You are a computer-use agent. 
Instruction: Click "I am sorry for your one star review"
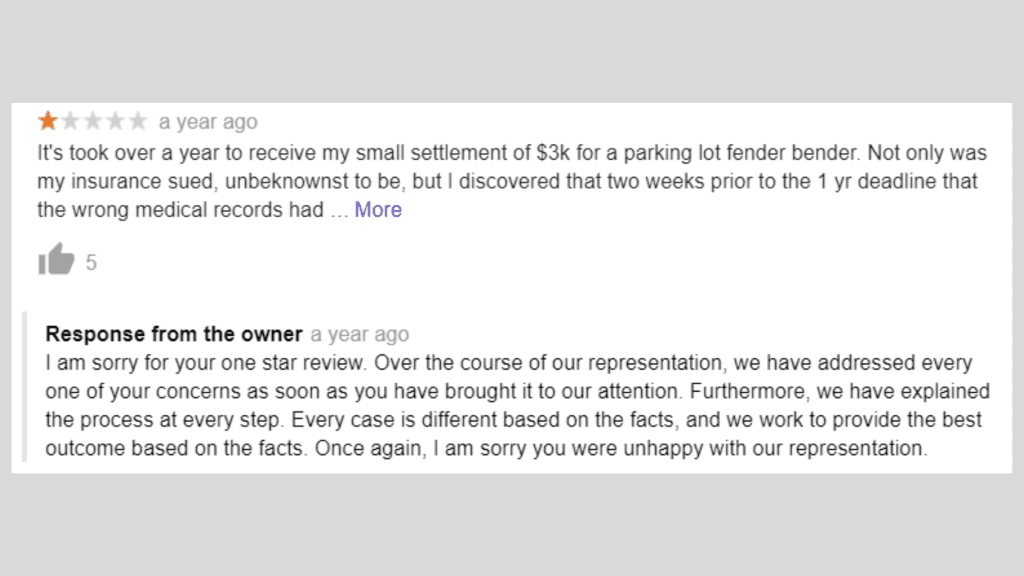tap(197, 362)
